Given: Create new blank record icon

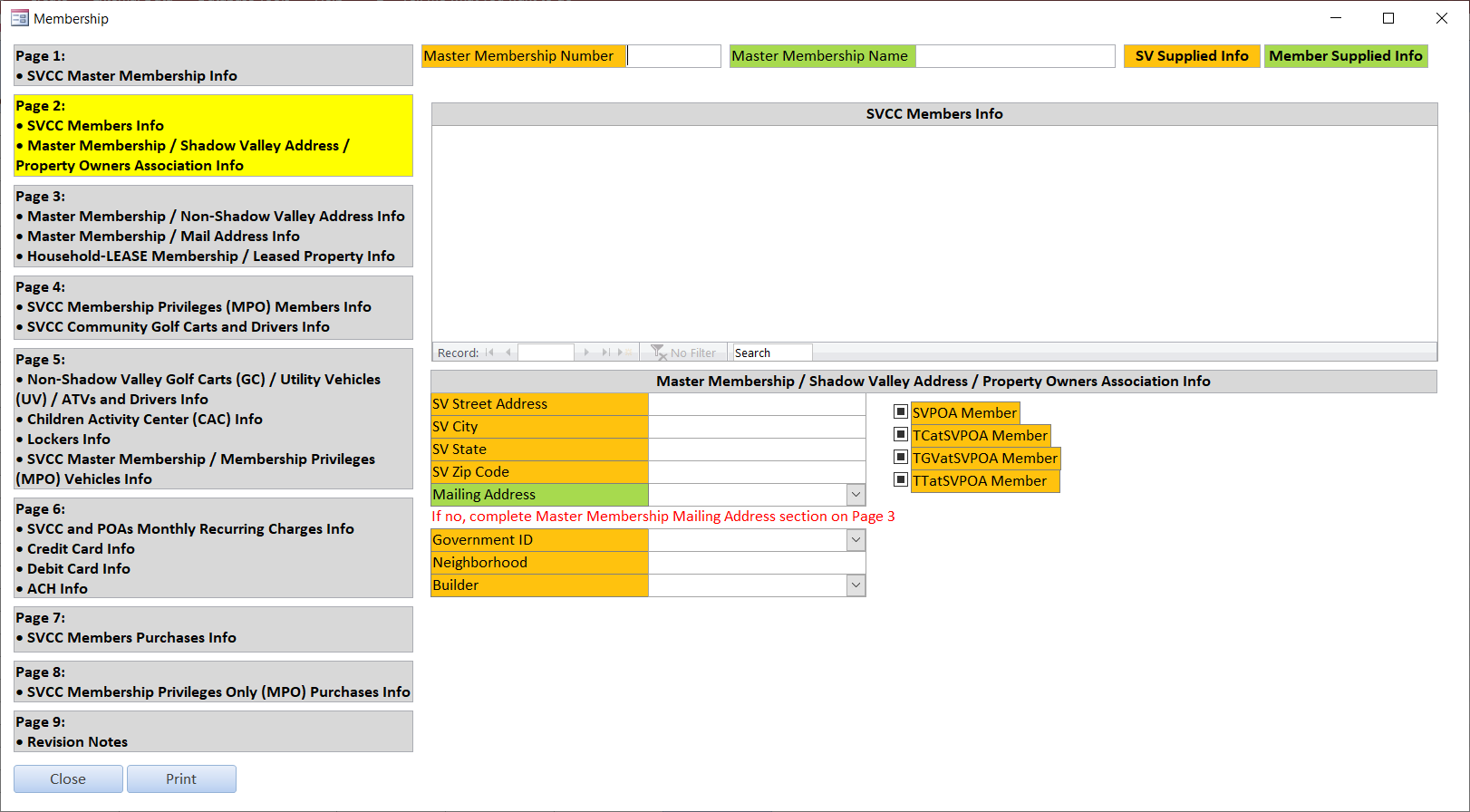Looking at the screenshot, I should pyautogui.click(x=625, y=353).
